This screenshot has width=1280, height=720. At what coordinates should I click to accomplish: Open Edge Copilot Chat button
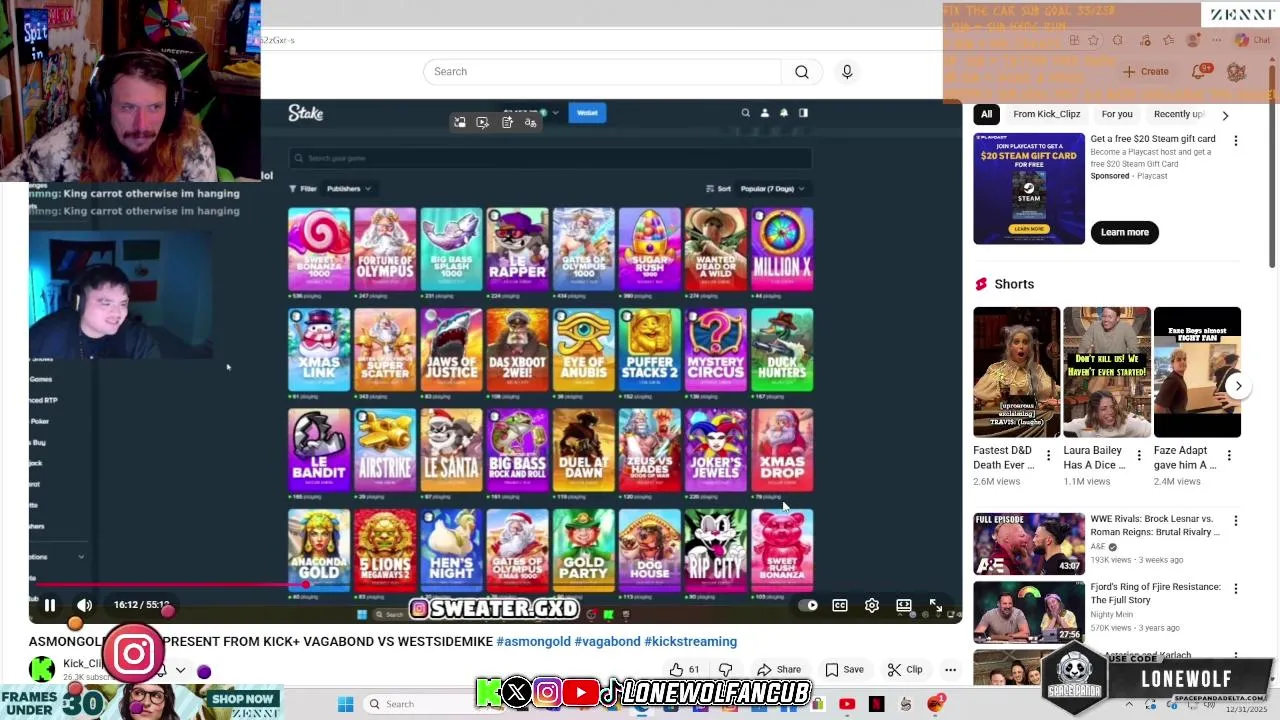click(1252, 40)
